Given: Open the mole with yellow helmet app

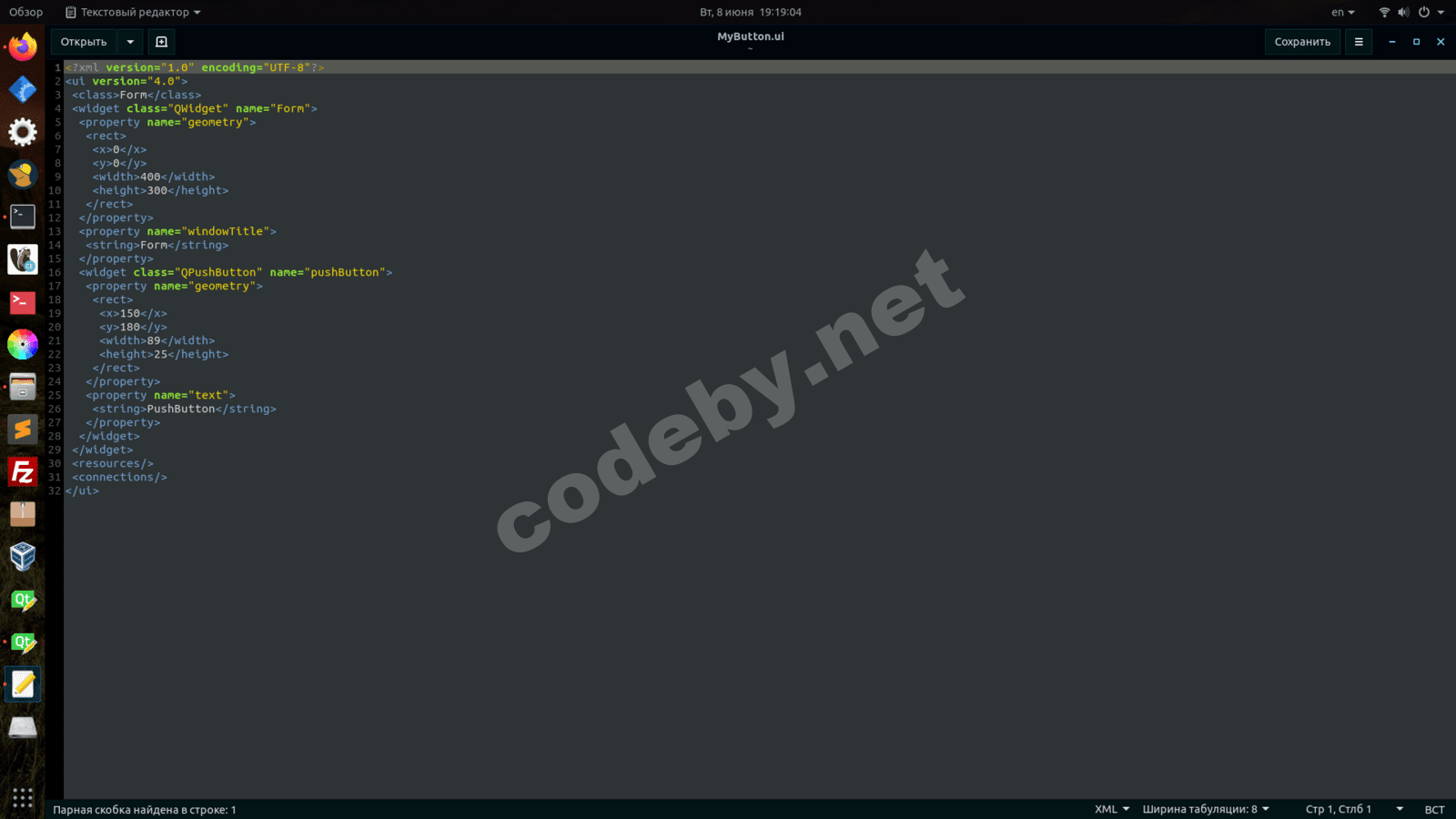Looking at the screenshot, I should [x=23, y=174].
